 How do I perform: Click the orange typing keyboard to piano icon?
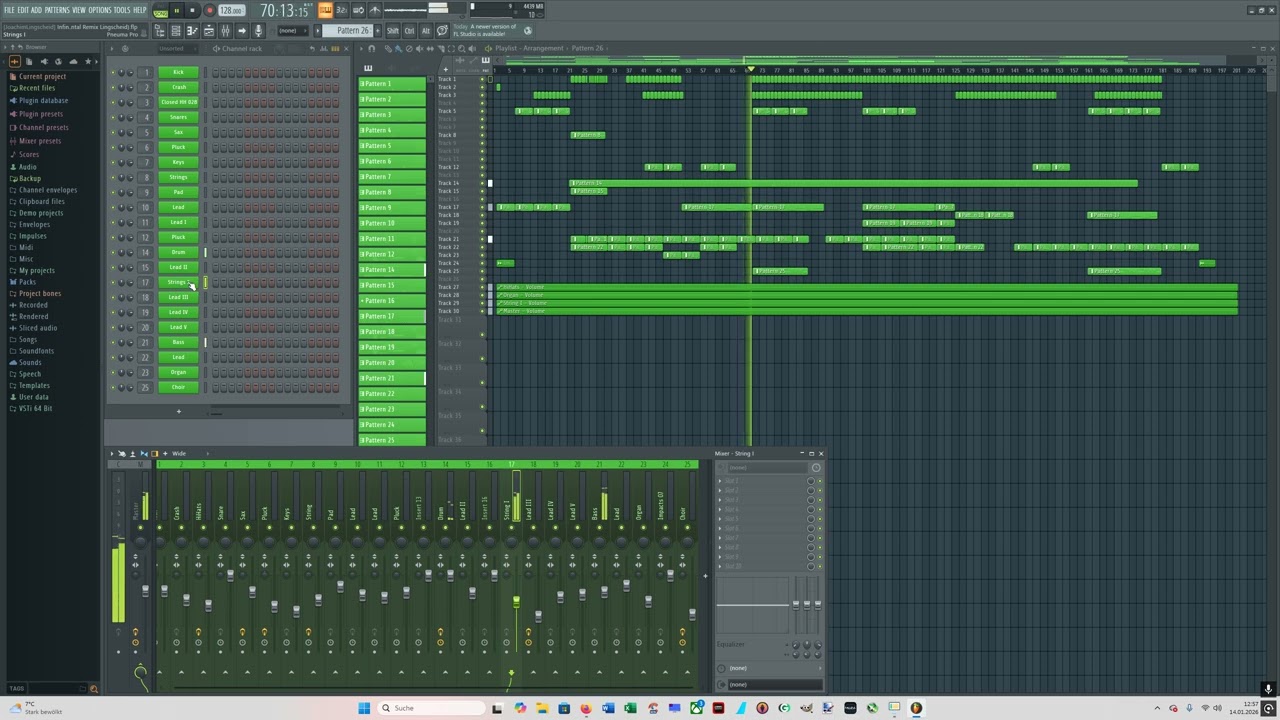(325, 10)
